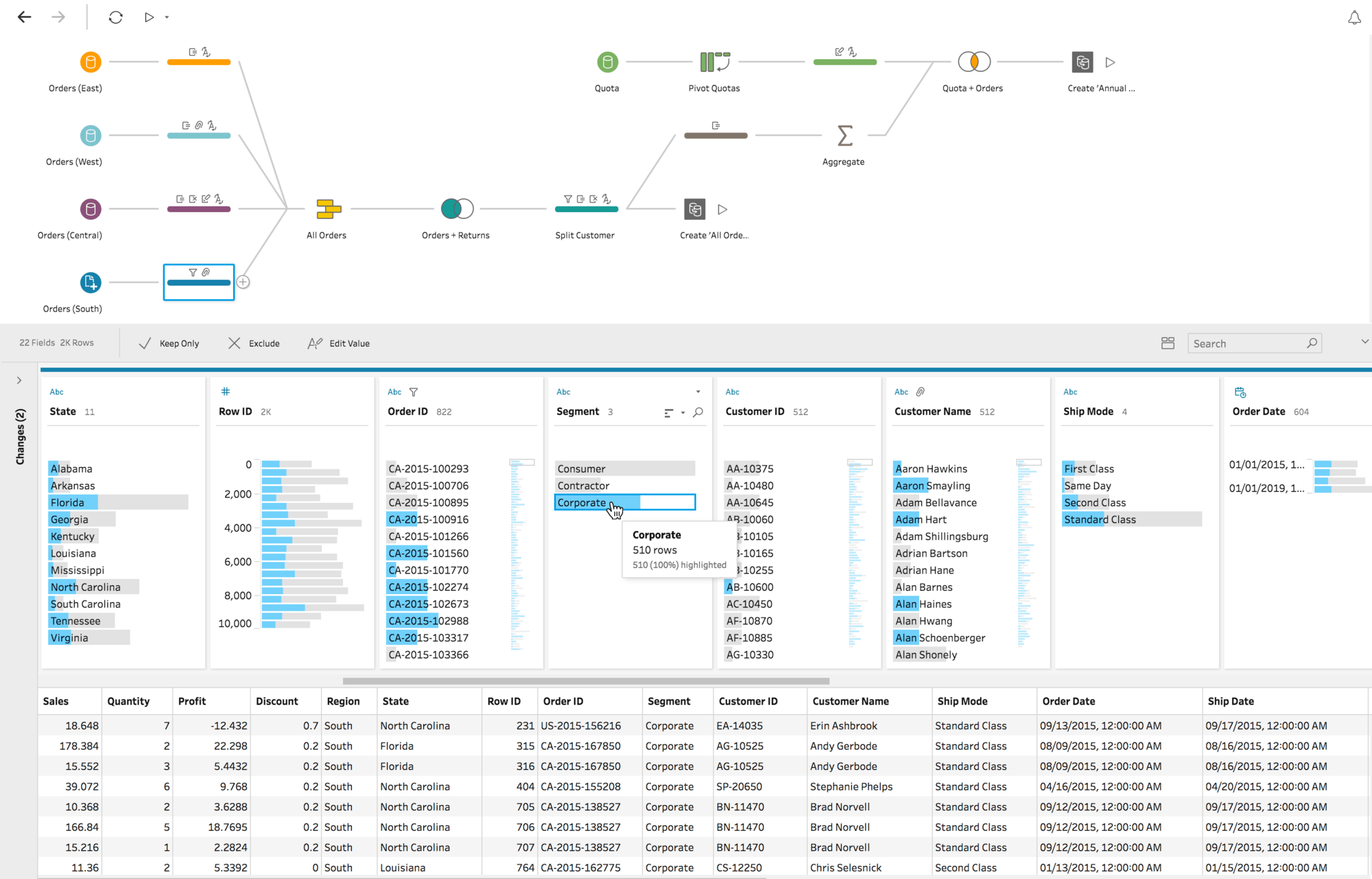The width and height of the screenshot is (1372, 879).
Task: Click the Aggregate step node icon
Action: tap(843, 135)
